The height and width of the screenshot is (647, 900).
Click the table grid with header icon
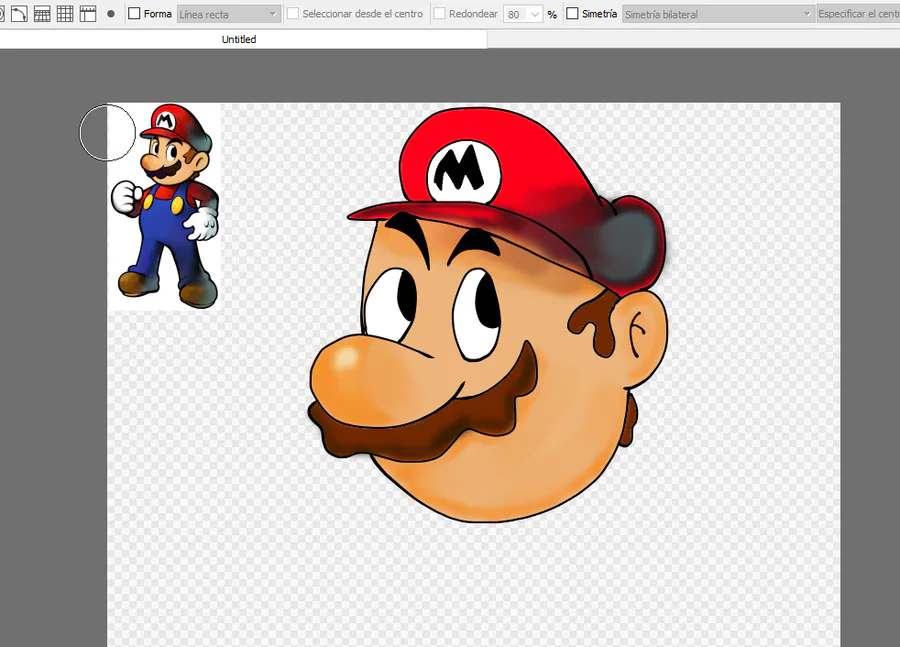tap(42, 14)
